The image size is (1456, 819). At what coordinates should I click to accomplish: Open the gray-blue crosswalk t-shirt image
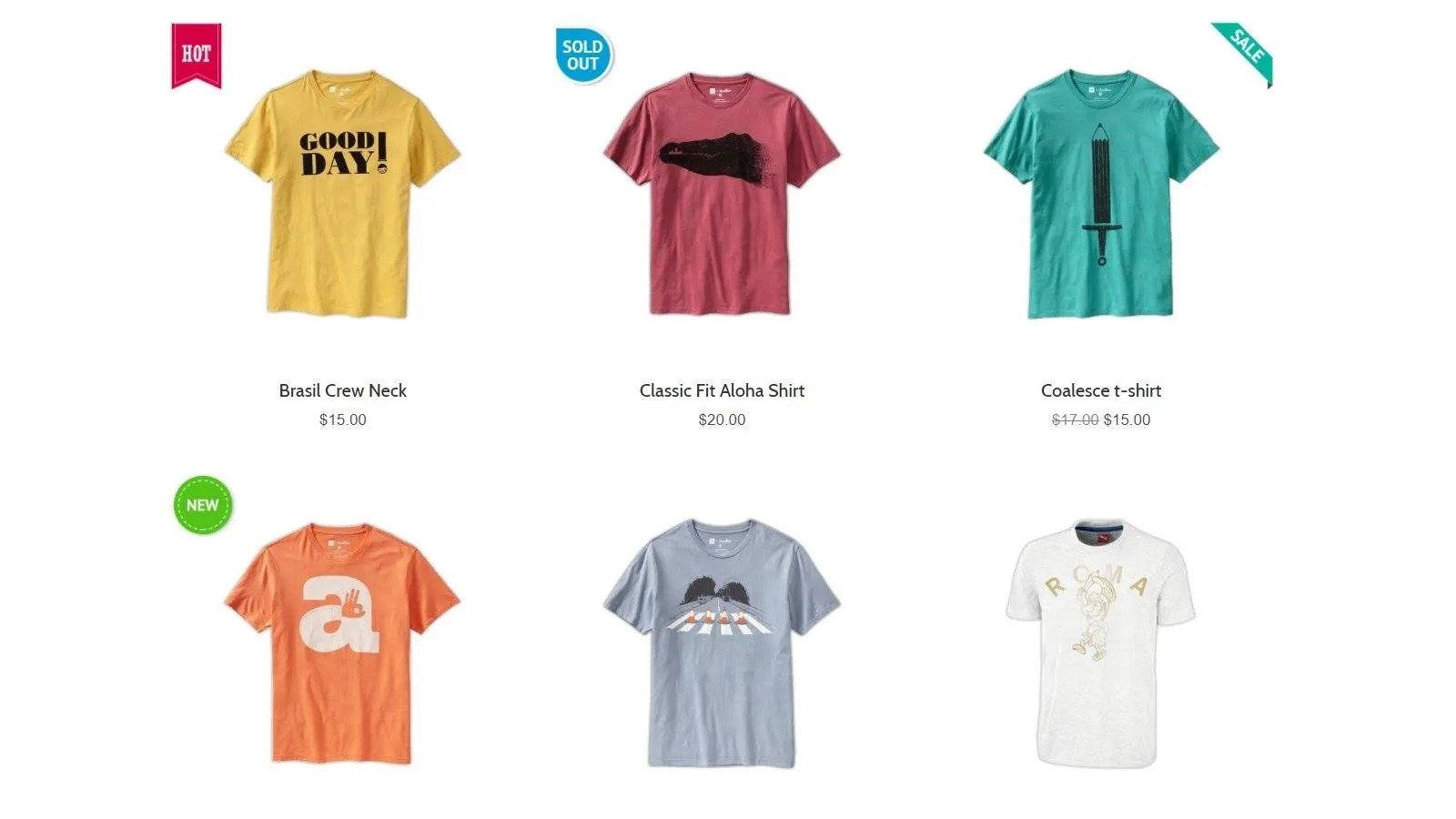722,642
